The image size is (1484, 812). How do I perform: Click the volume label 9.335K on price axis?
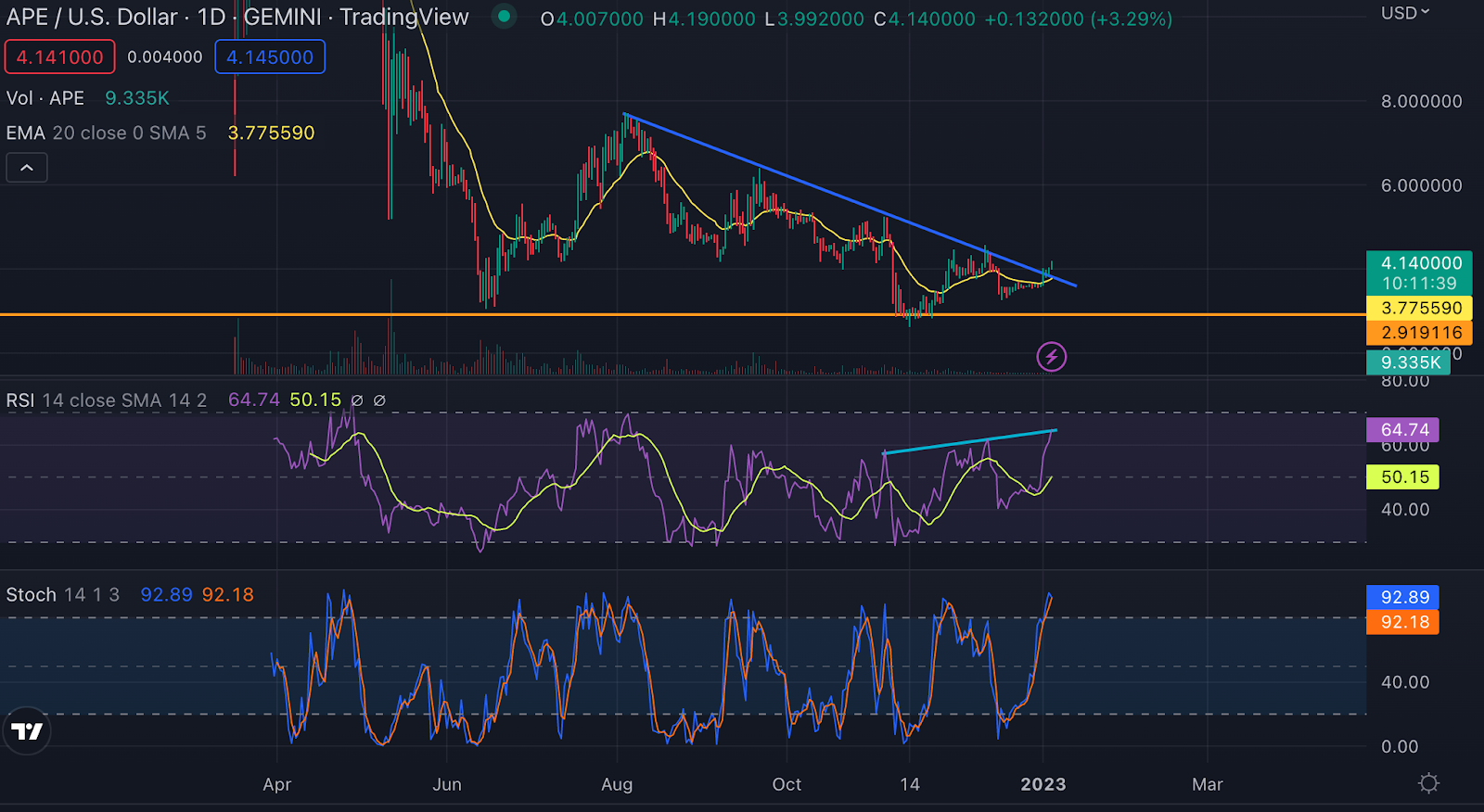(1409, 362)
